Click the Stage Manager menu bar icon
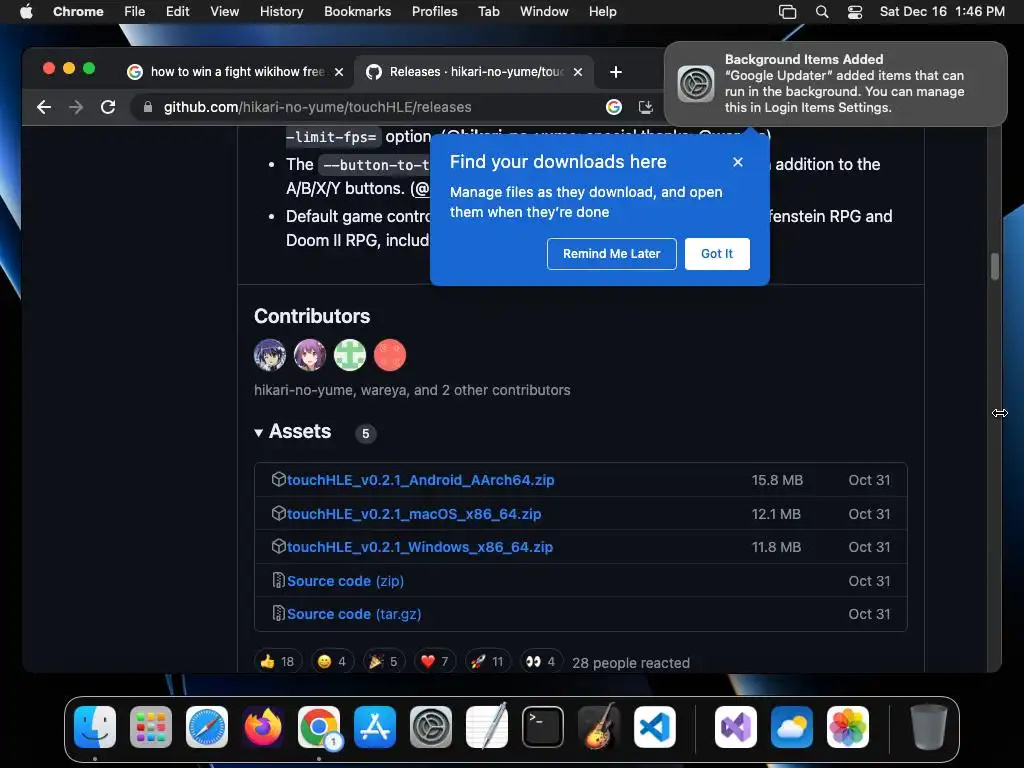Image resolution: width=1024 pixels, height=768 pixels. [x=788, y=12]
